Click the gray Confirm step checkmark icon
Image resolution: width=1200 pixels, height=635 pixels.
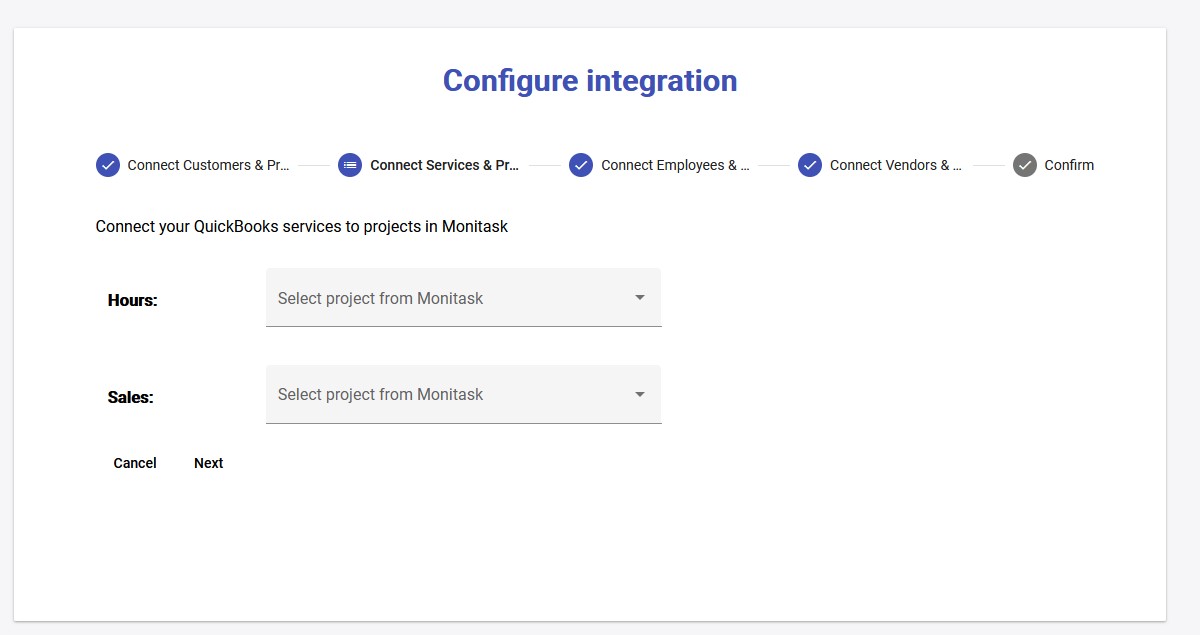pyautogui.click(x=1024, y=165)
